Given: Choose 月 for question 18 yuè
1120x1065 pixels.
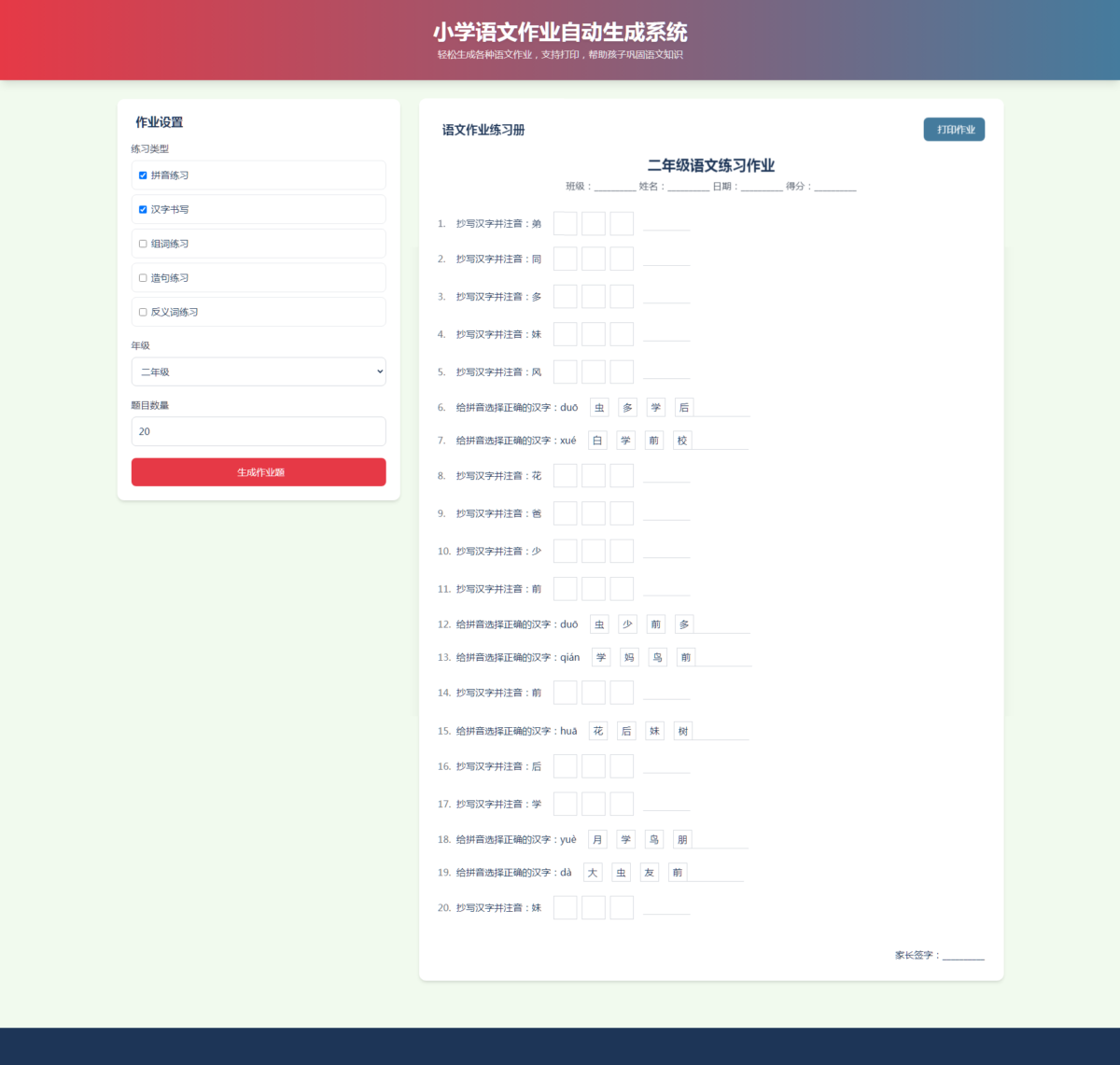Looking at the screenshot, I should click(x=597, y=840).
